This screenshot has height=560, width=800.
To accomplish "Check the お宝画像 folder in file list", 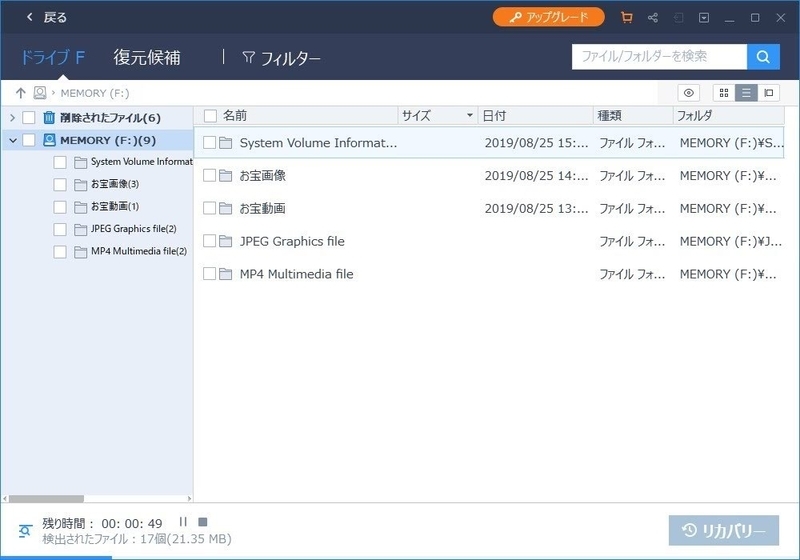I will point(209,175).
